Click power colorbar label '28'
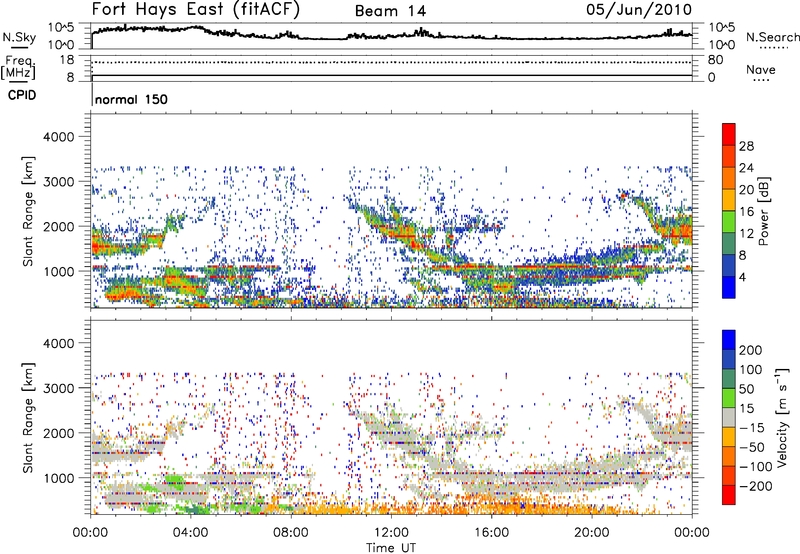Viewport: 800px width, 554px height. 746,146
